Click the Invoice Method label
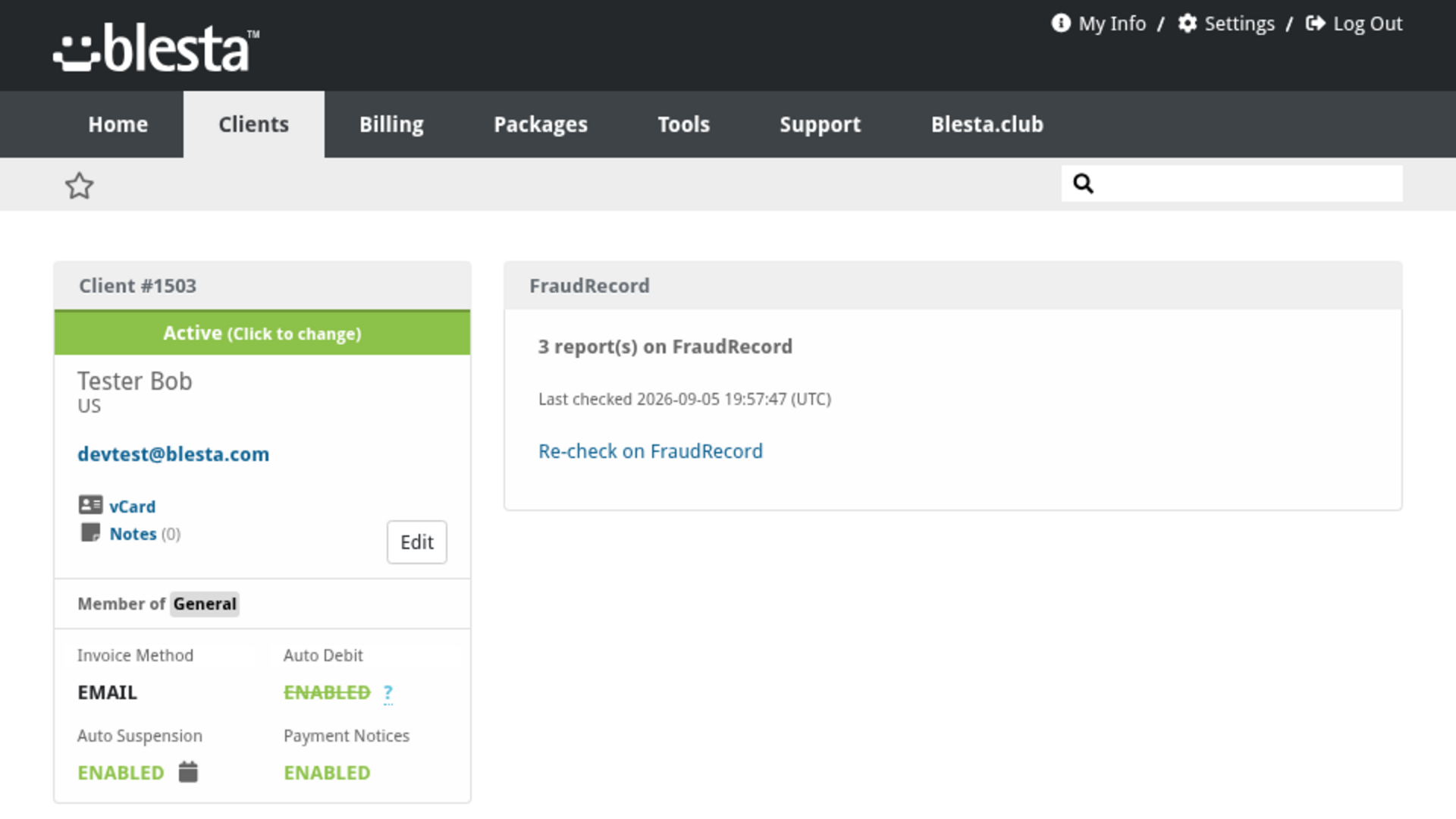The width and height of the screenshot is (1456, 819). pos(135,655)
